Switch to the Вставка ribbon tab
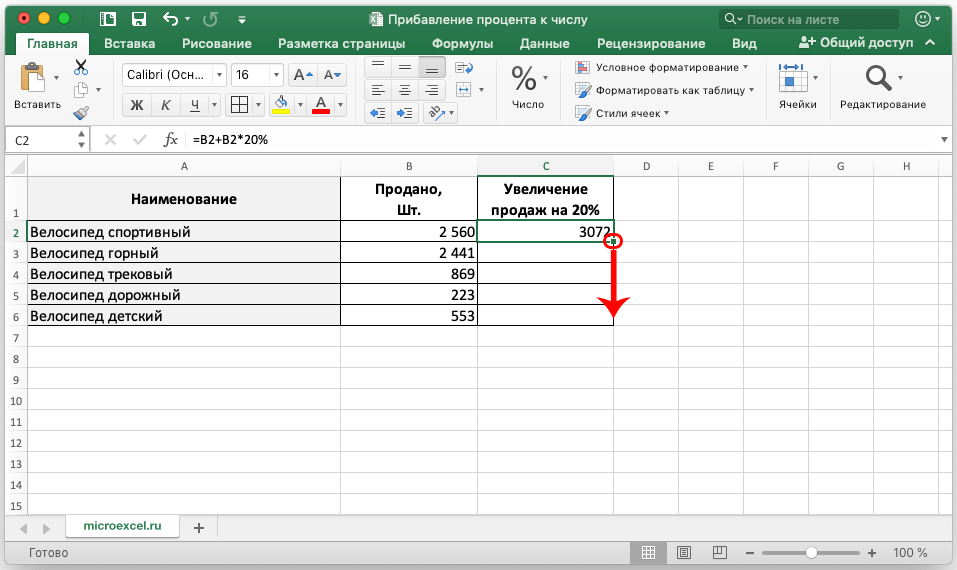The image size is (957, 570). click(130, 43)
